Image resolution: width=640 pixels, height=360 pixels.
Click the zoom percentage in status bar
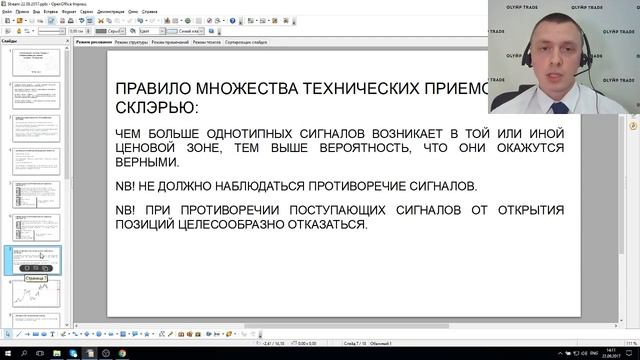click(631, 343)
